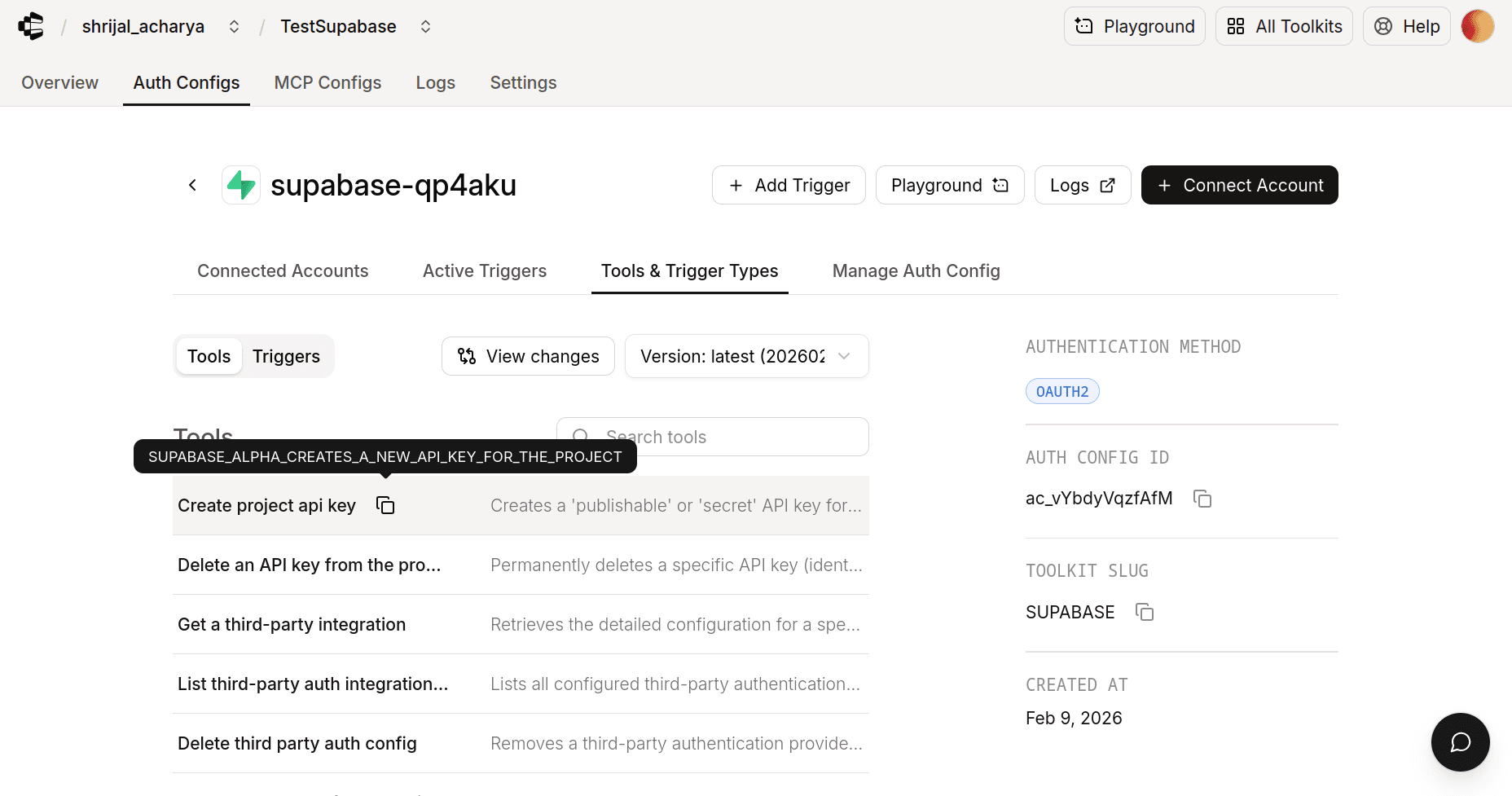The width and height of the screenshot is (1512, 796).
Task: Switch to the MCP Configs tab
Action: (327, 82)
